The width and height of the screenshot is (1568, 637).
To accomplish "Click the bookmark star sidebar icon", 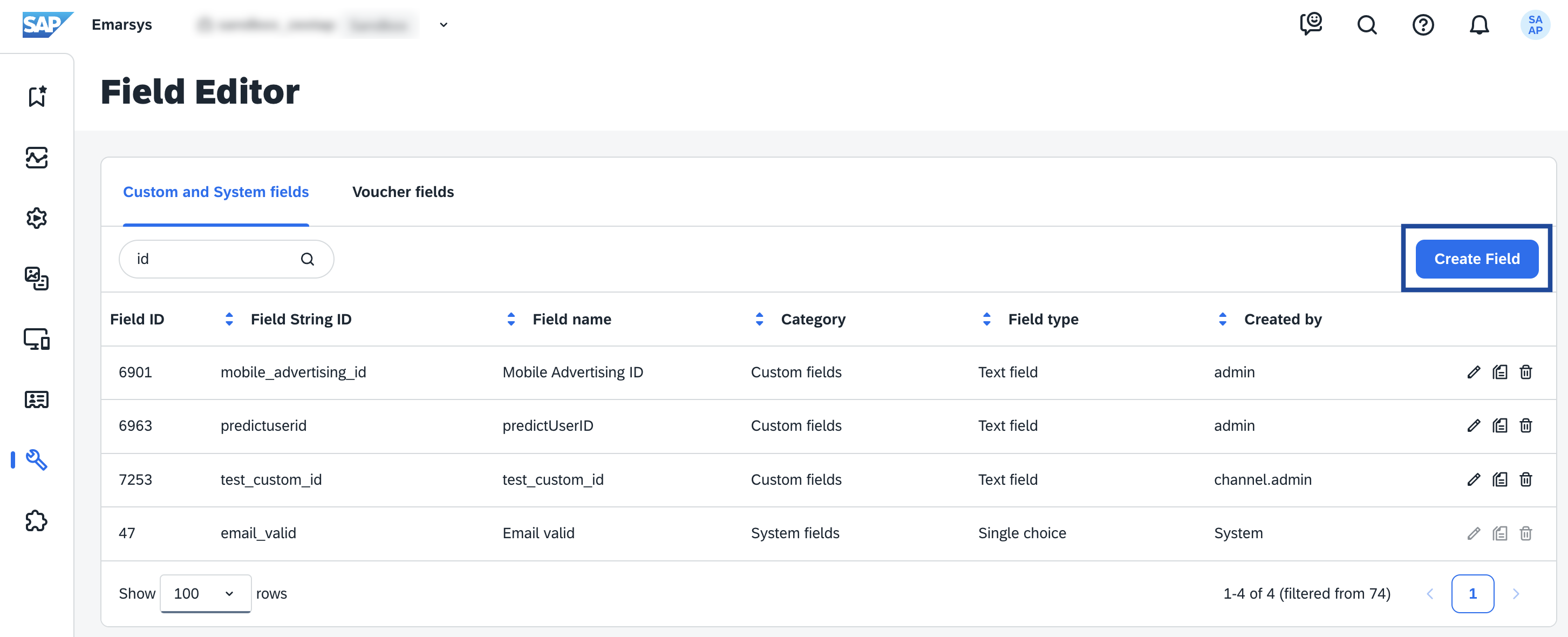I will tap(37, 96).
